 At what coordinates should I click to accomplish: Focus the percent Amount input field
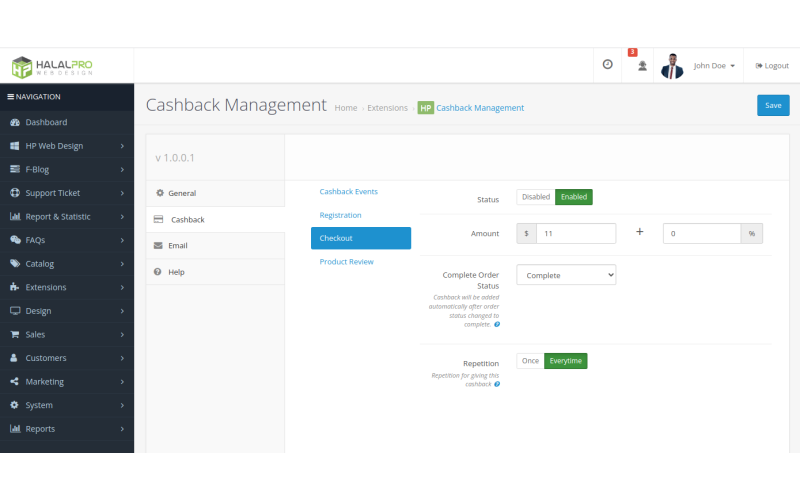tap(702, 233)
